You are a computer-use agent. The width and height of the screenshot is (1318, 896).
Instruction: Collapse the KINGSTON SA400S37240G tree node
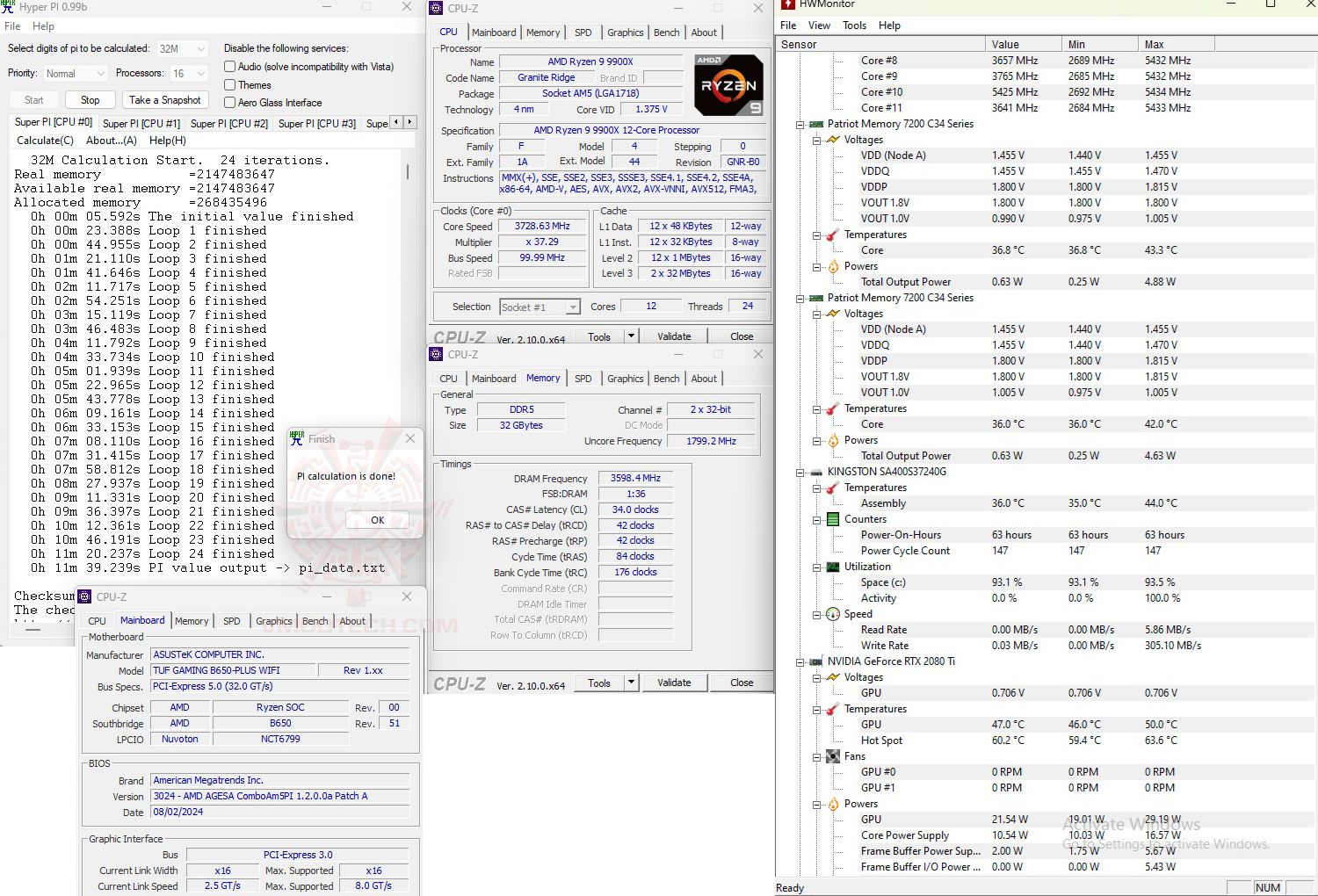tap(800, 473)
